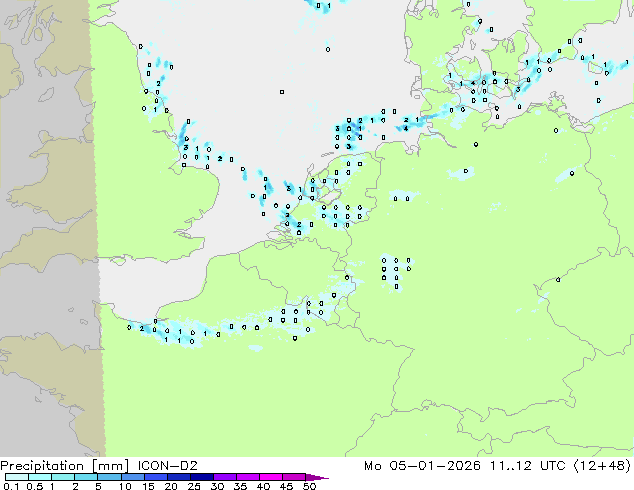This screenshot has height=490, width=634.
Task: Click the '10' legend scale value
Action: coord(125,486)
